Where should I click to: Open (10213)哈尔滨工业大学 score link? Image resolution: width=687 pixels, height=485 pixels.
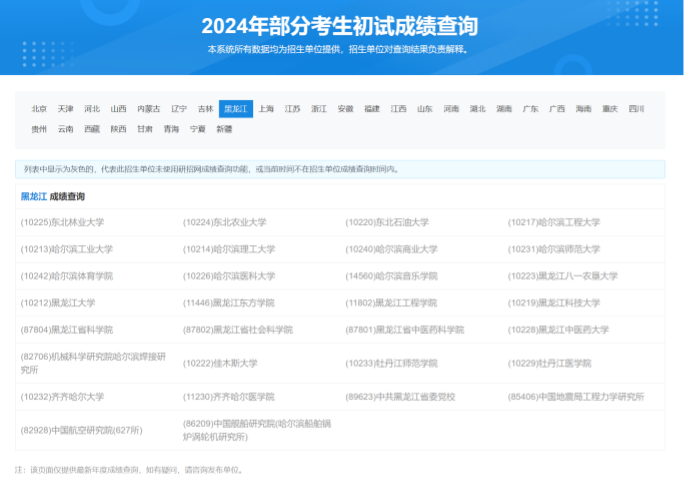(x=67, y=249)
